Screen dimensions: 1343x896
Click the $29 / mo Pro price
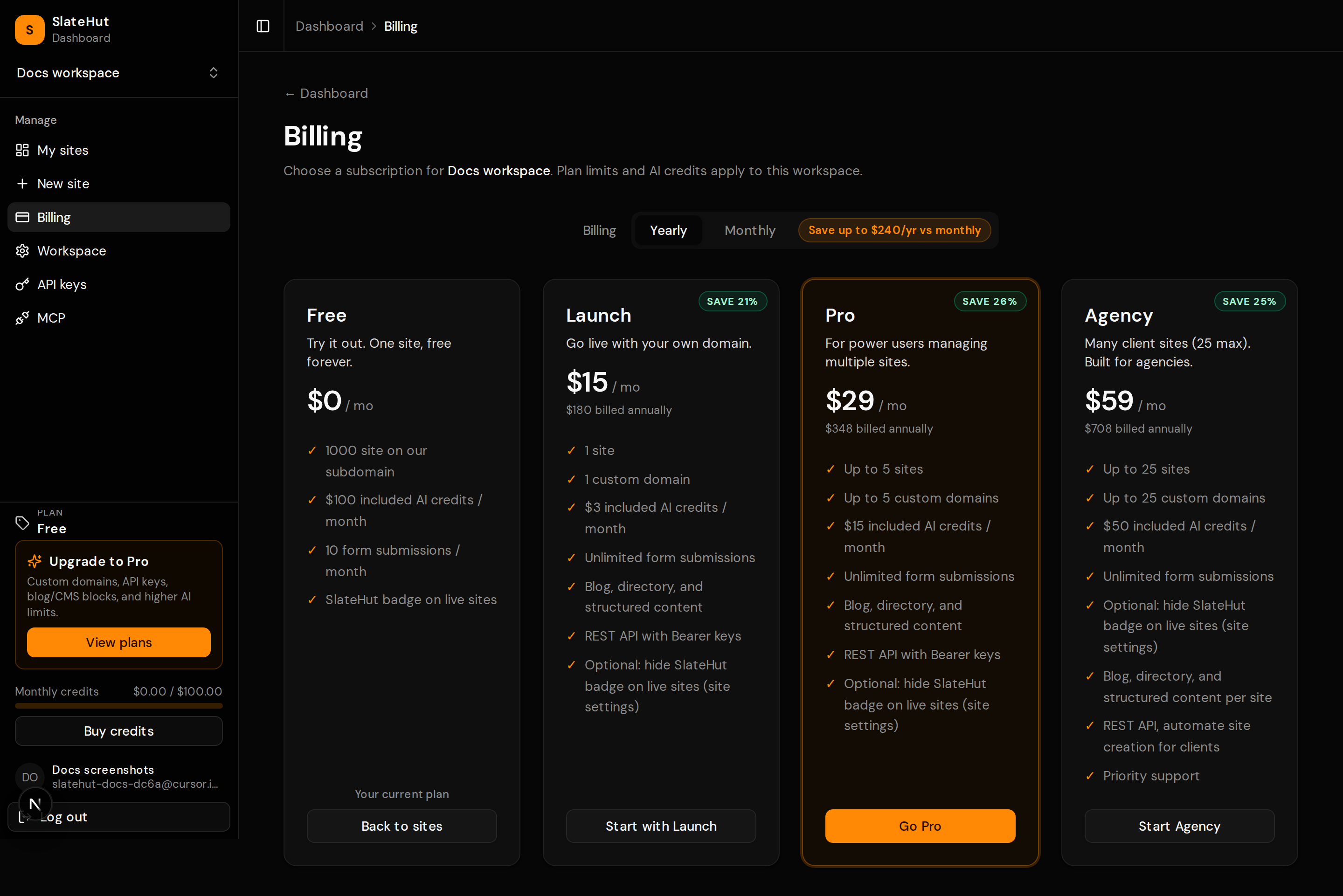[x=866, y=400]
